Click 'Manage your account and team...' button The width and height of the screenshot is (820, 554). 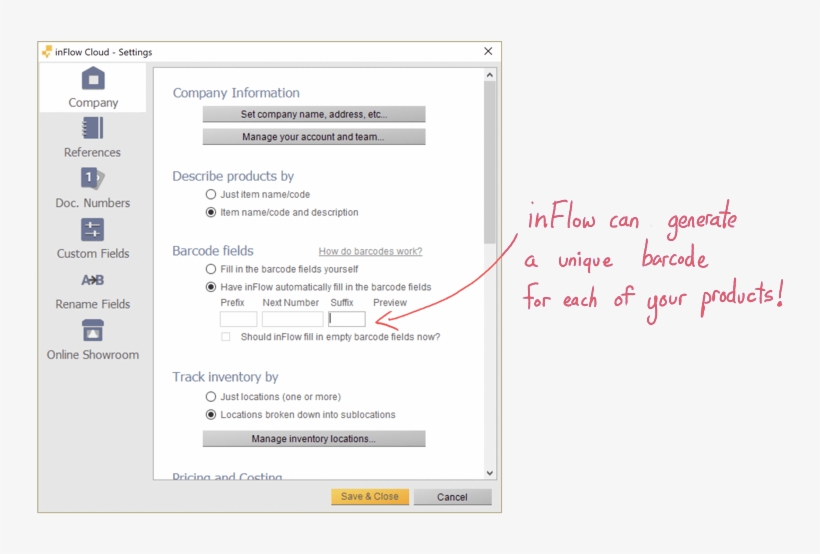(314, 137)
